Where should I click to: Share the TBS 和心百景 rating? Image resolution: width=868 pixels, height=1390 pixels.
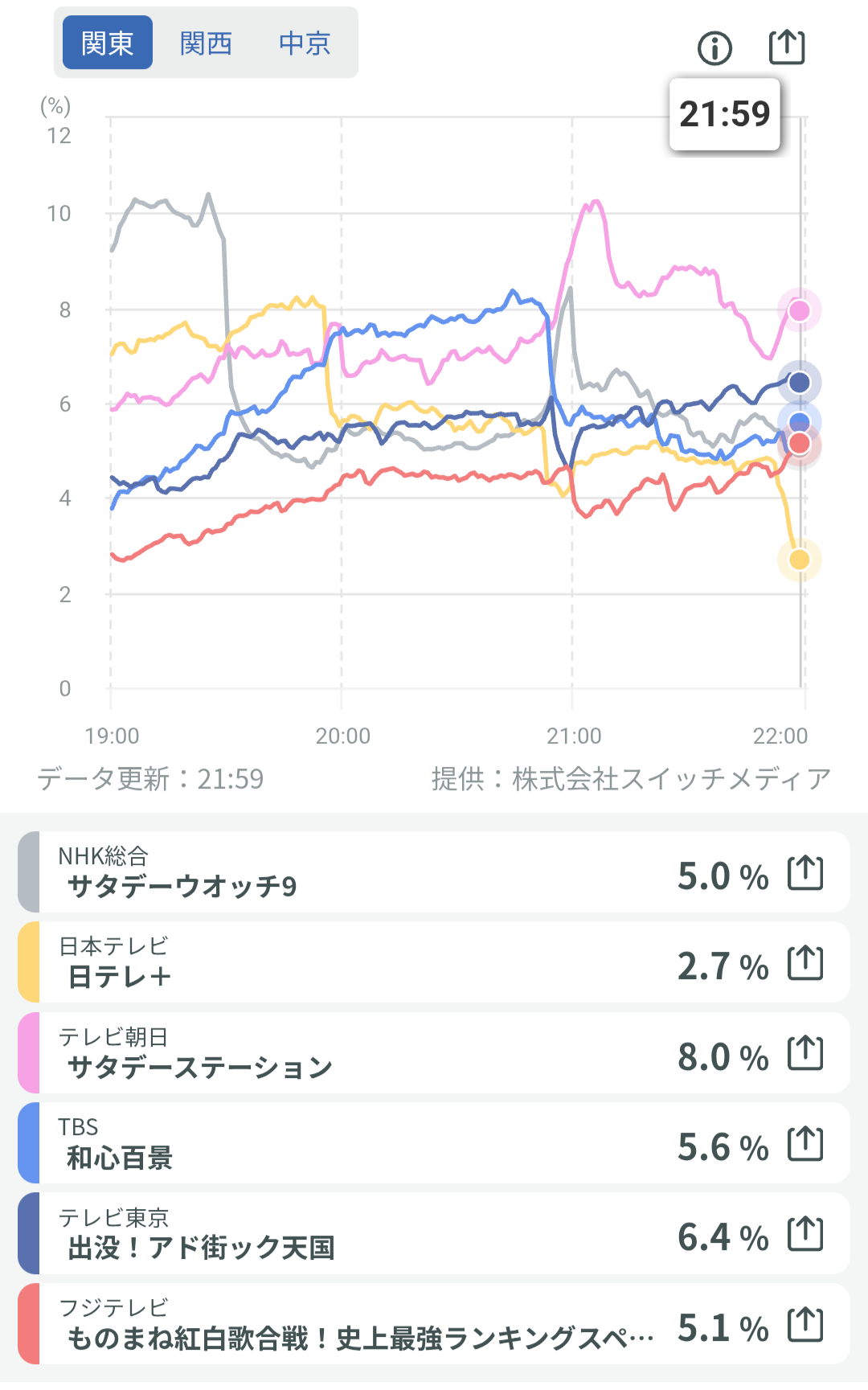805,1144
